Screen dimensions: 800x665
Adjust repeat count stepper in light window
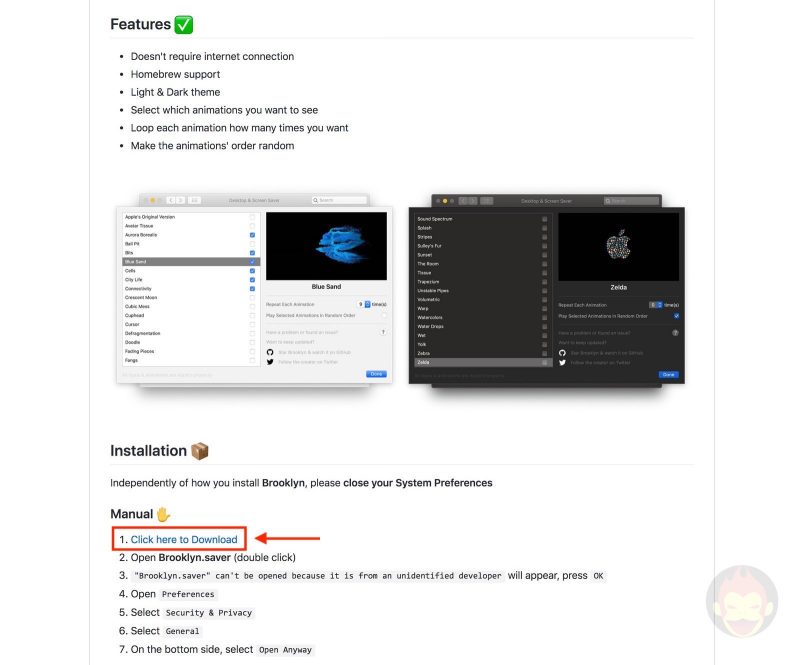(367, 304)
